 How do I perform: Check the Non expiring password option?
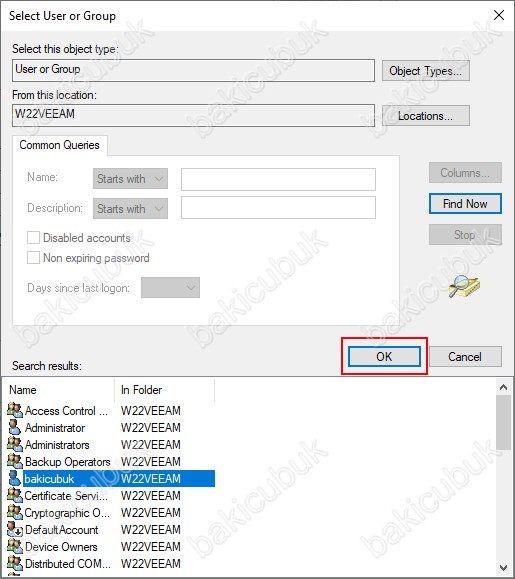(33, 257)
